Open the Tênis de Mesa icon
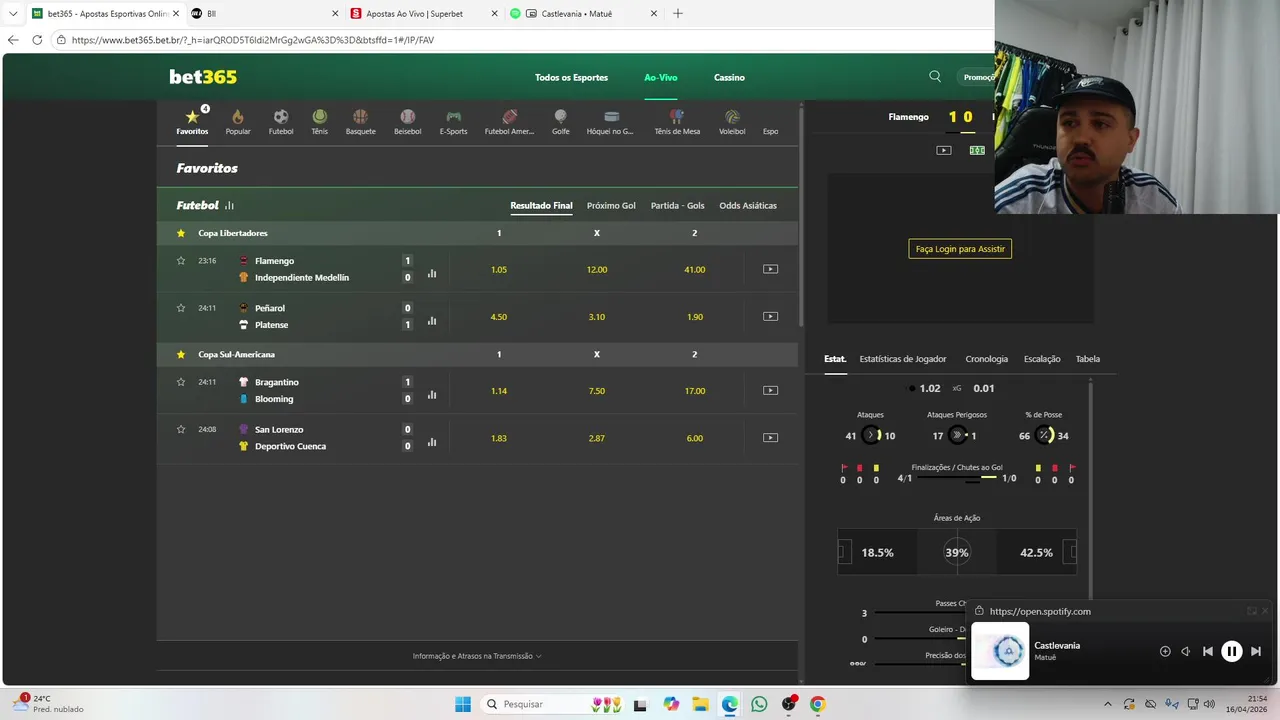Viewport: 1280px width, 720px height. [677, 122]
